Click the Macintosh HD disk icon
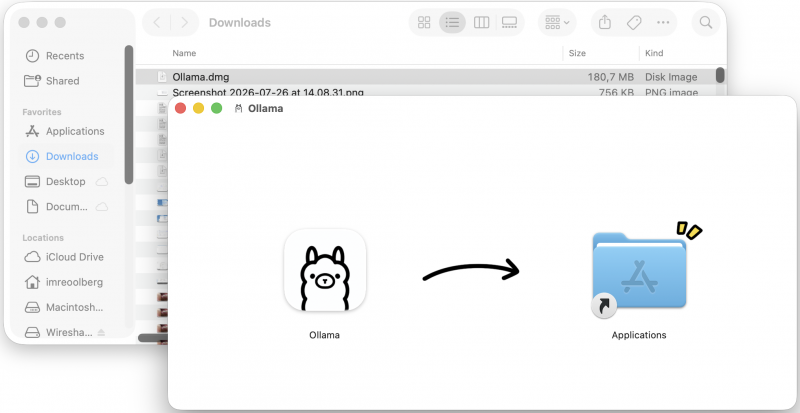Screen dimensions: 800x413 tap(32, 307)
